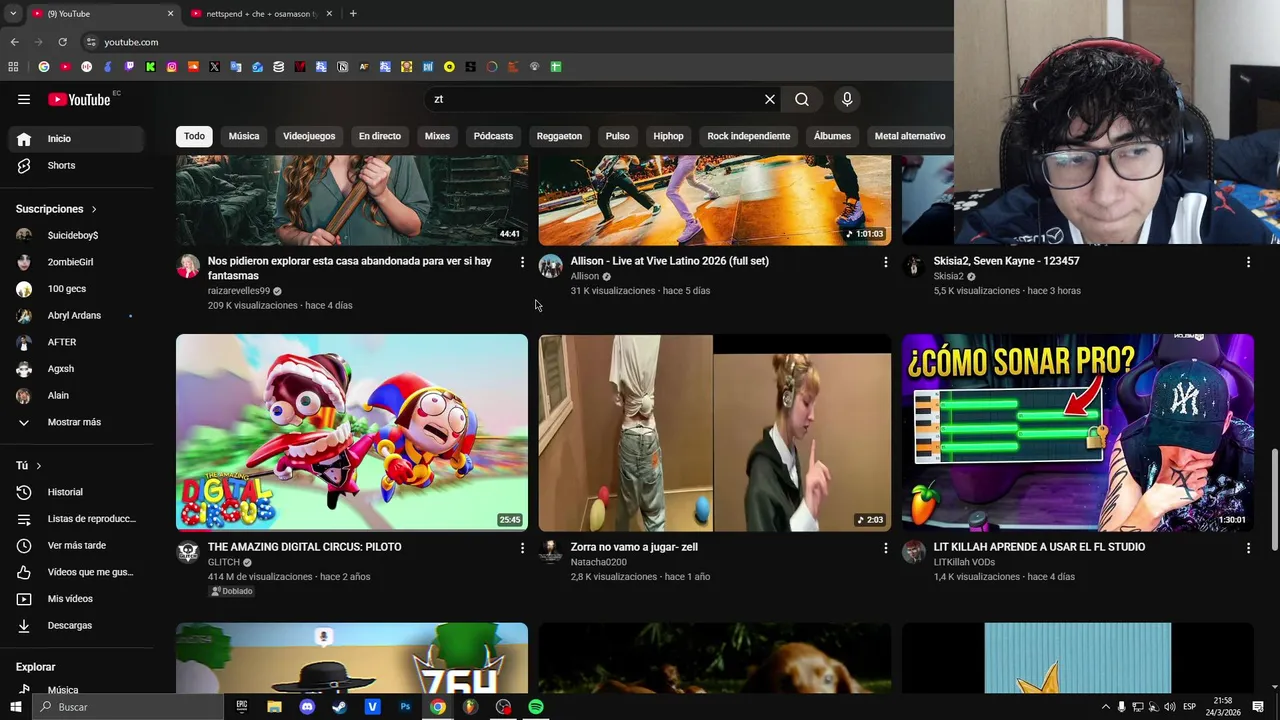
Task: Click the YouTube logo
Action: click(79, 99)
